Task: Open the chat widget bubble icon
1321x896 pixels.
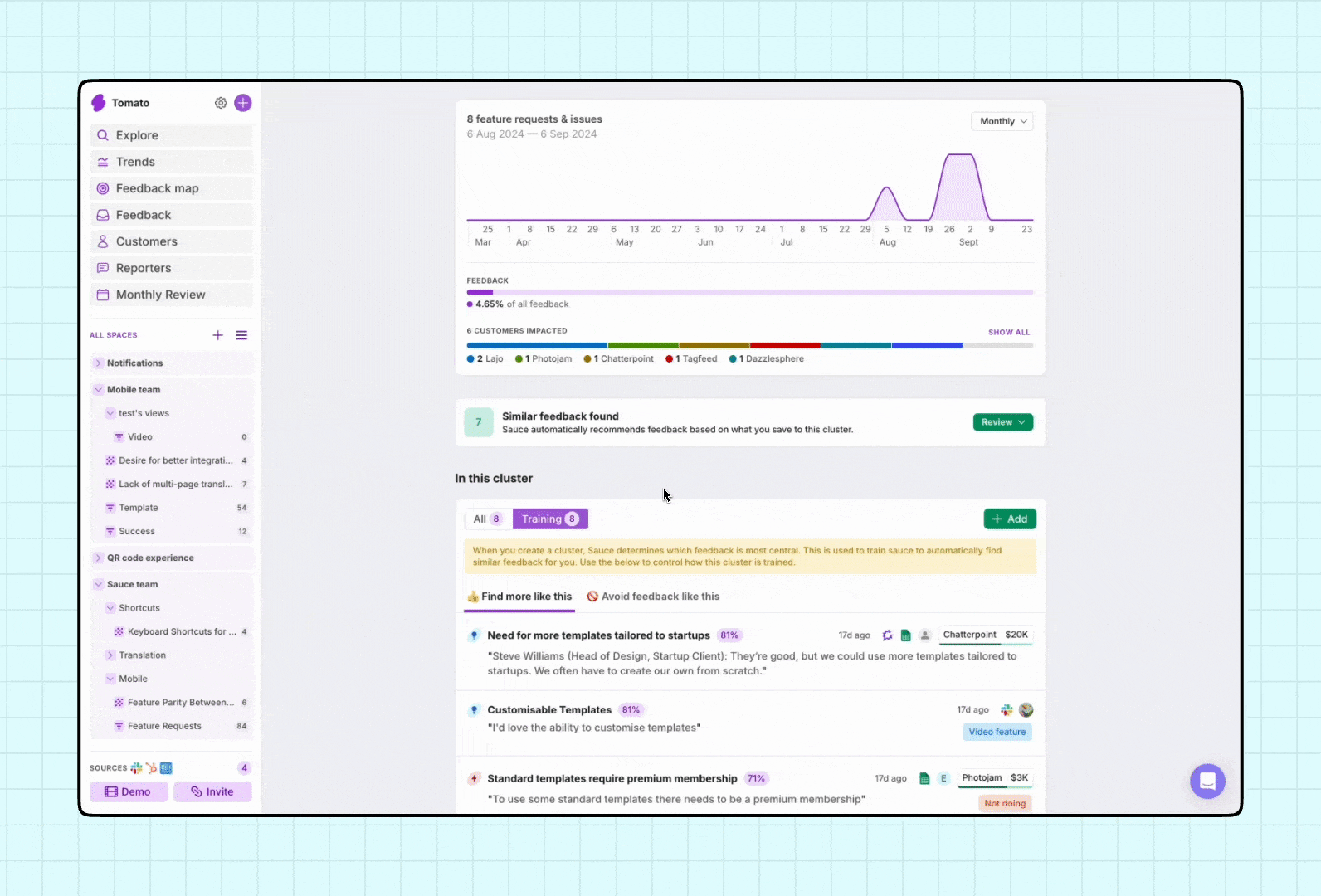Action: (x=1207, y=782)
